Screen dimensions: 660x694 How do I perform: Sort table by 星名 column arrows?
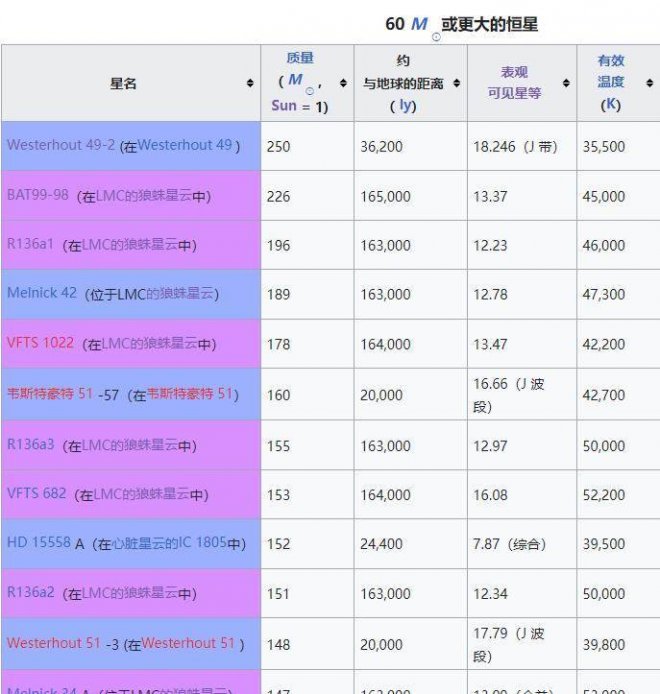point(250,84)
